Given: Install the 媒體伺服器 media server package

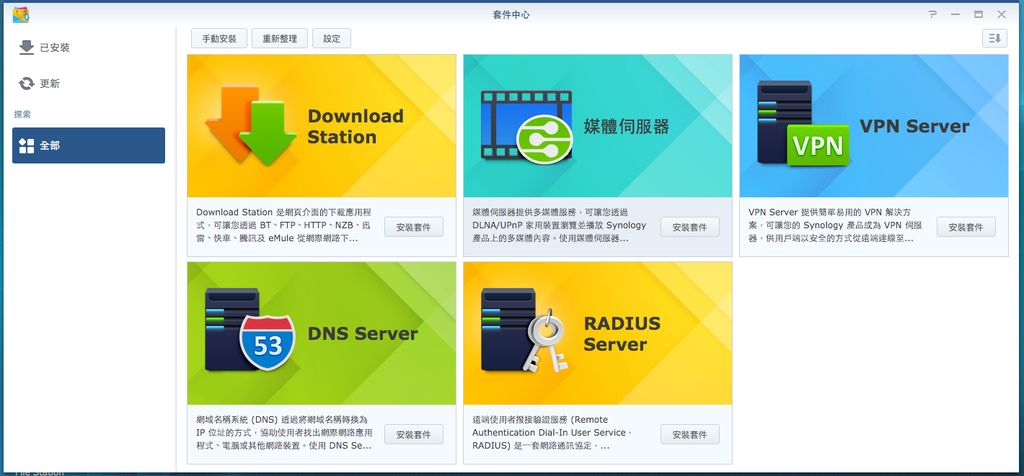Looking at the screenshot, I should point(690,227).
